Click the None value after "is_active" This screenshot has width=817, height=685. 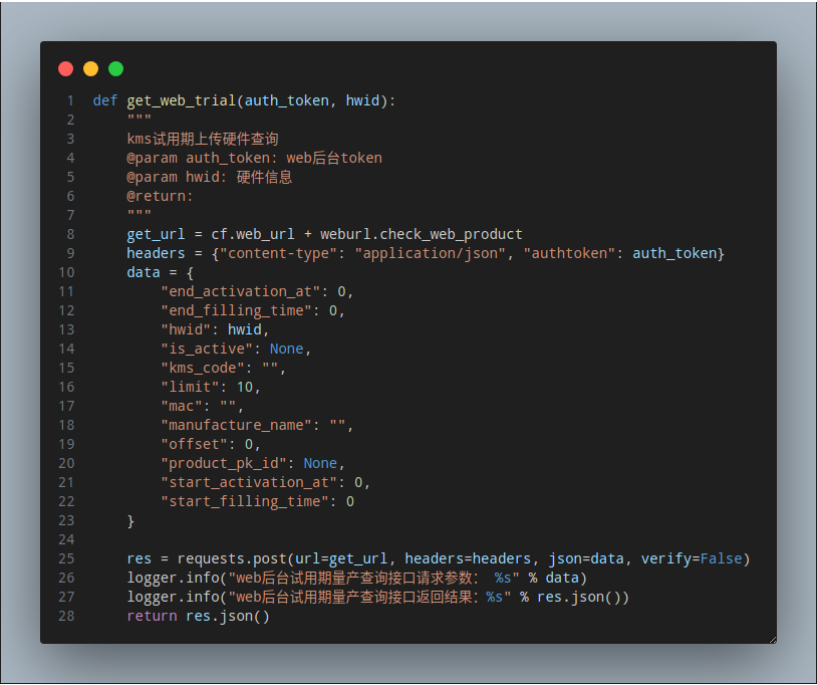(286, 349)
